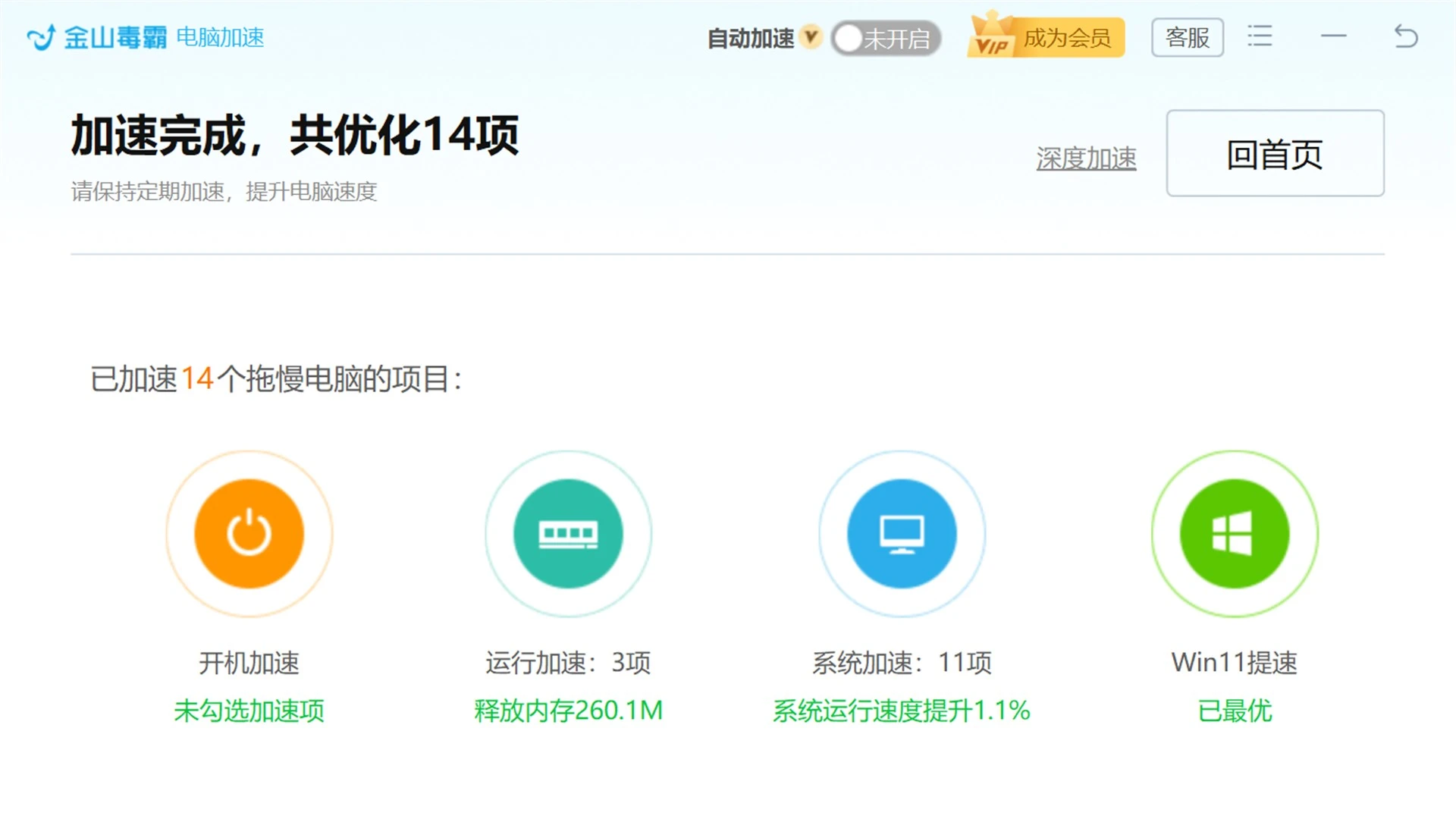1456x819 pixels.
Task: Click the 未勾选加速项 status text
Action: (249, 711)
